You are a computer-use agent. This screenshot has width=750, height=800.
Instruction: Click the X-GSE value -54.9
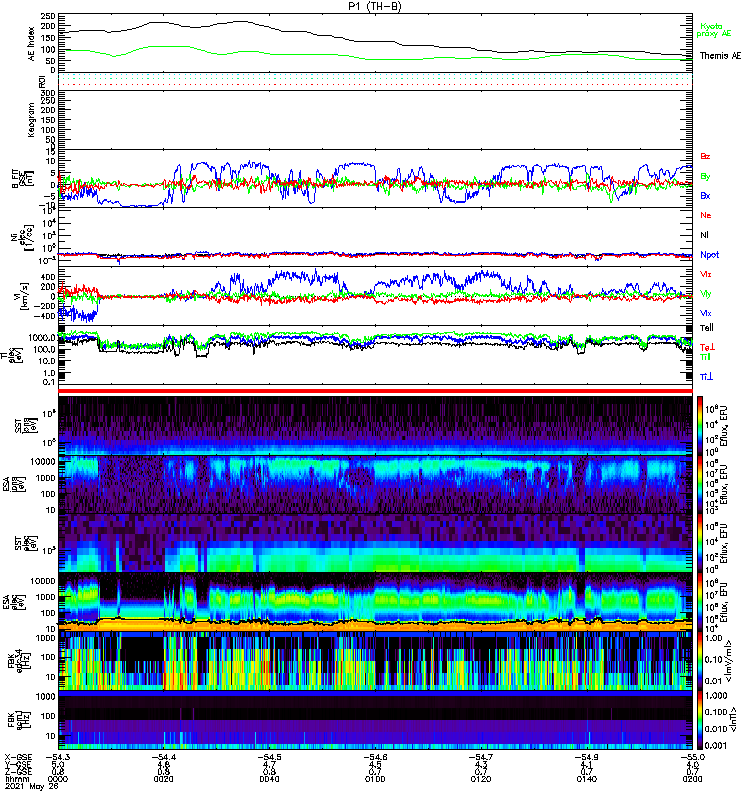pos(587,757)
